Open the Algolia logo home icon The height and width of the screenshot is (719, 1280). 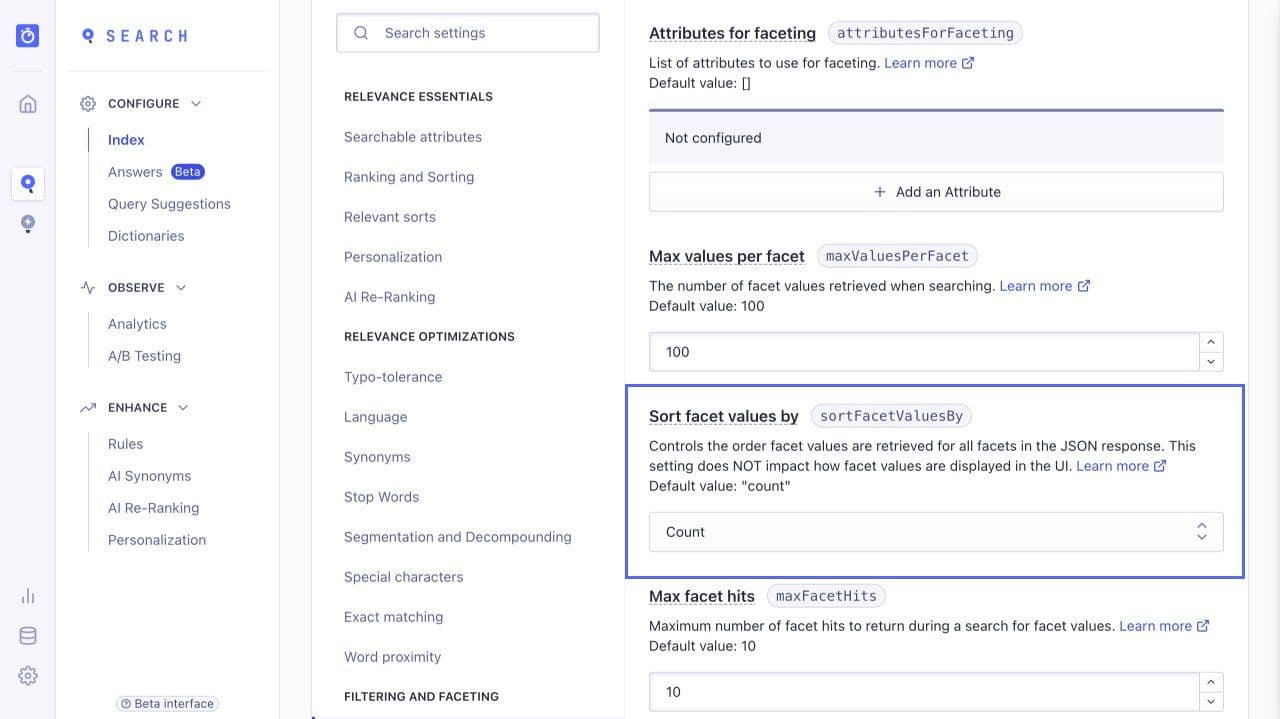click(x=28, y=36)
